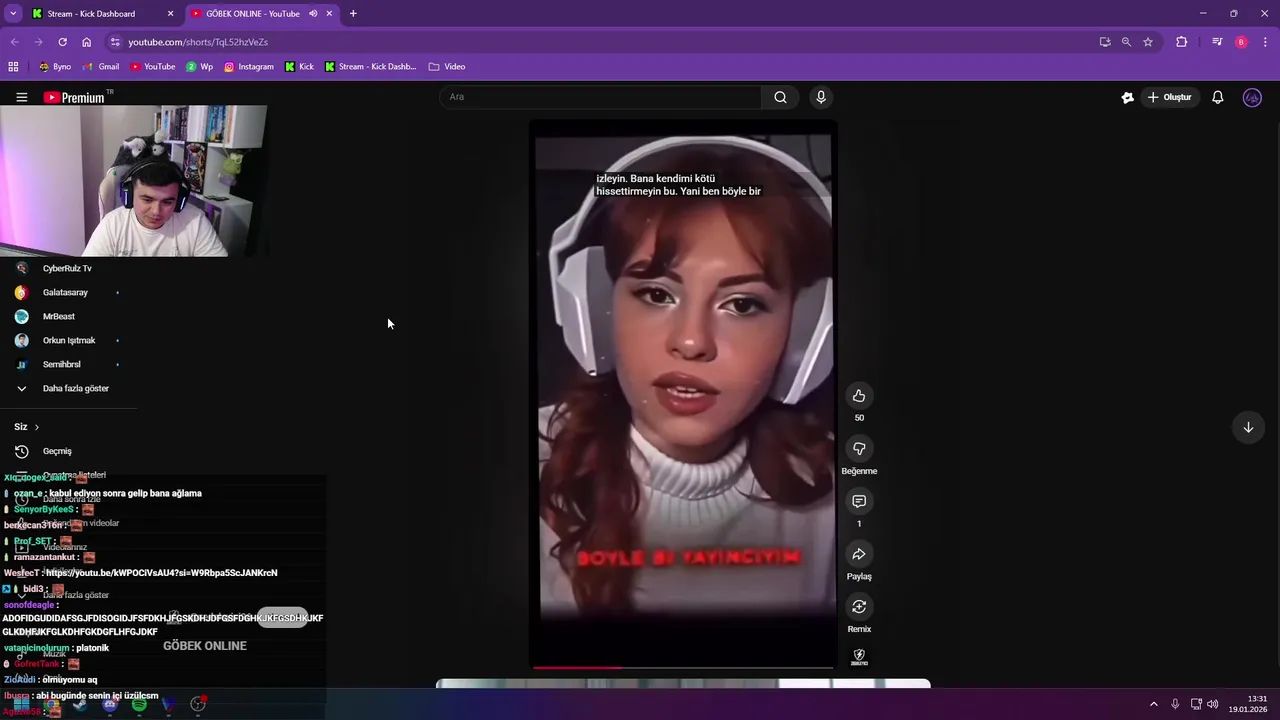This screenshot has width=1280, height=720.
Task: Open Windows Start button
Action: [x=21, y=705]
